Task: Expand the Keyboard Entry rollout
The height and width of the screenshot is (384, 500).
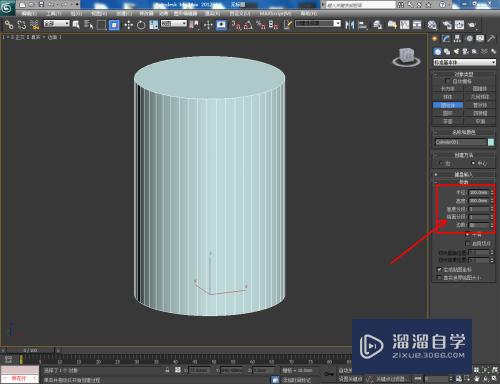Action: click(x=464, y=174)
